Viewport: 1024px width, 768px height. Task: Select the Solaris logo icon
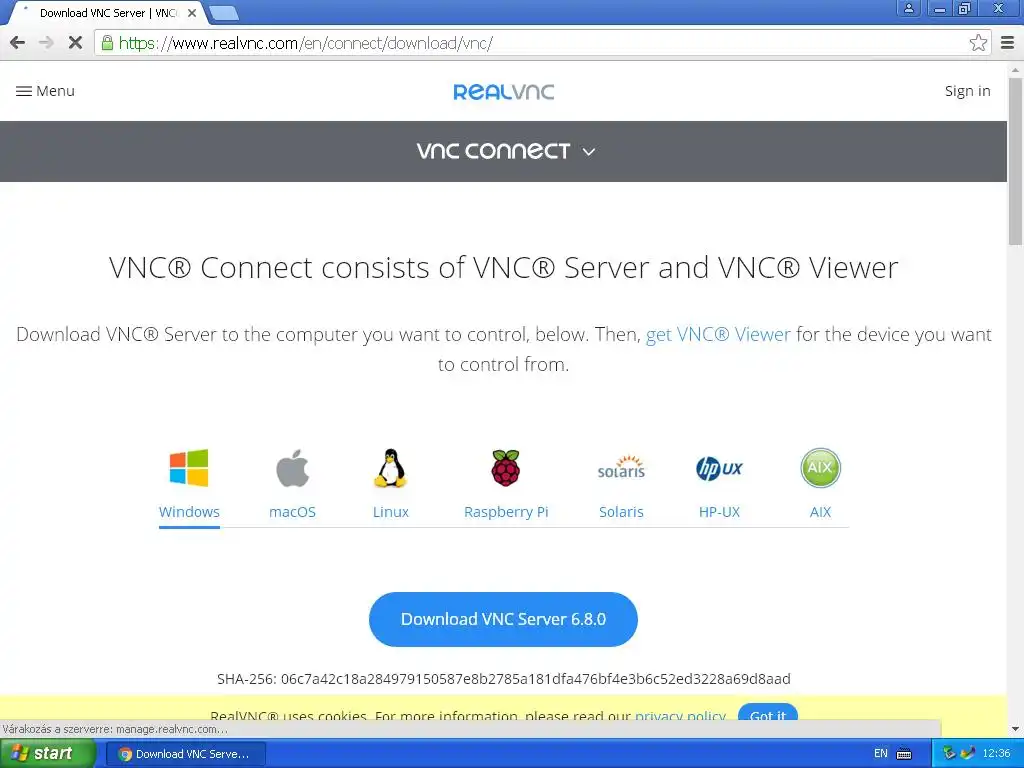[621, 468]
